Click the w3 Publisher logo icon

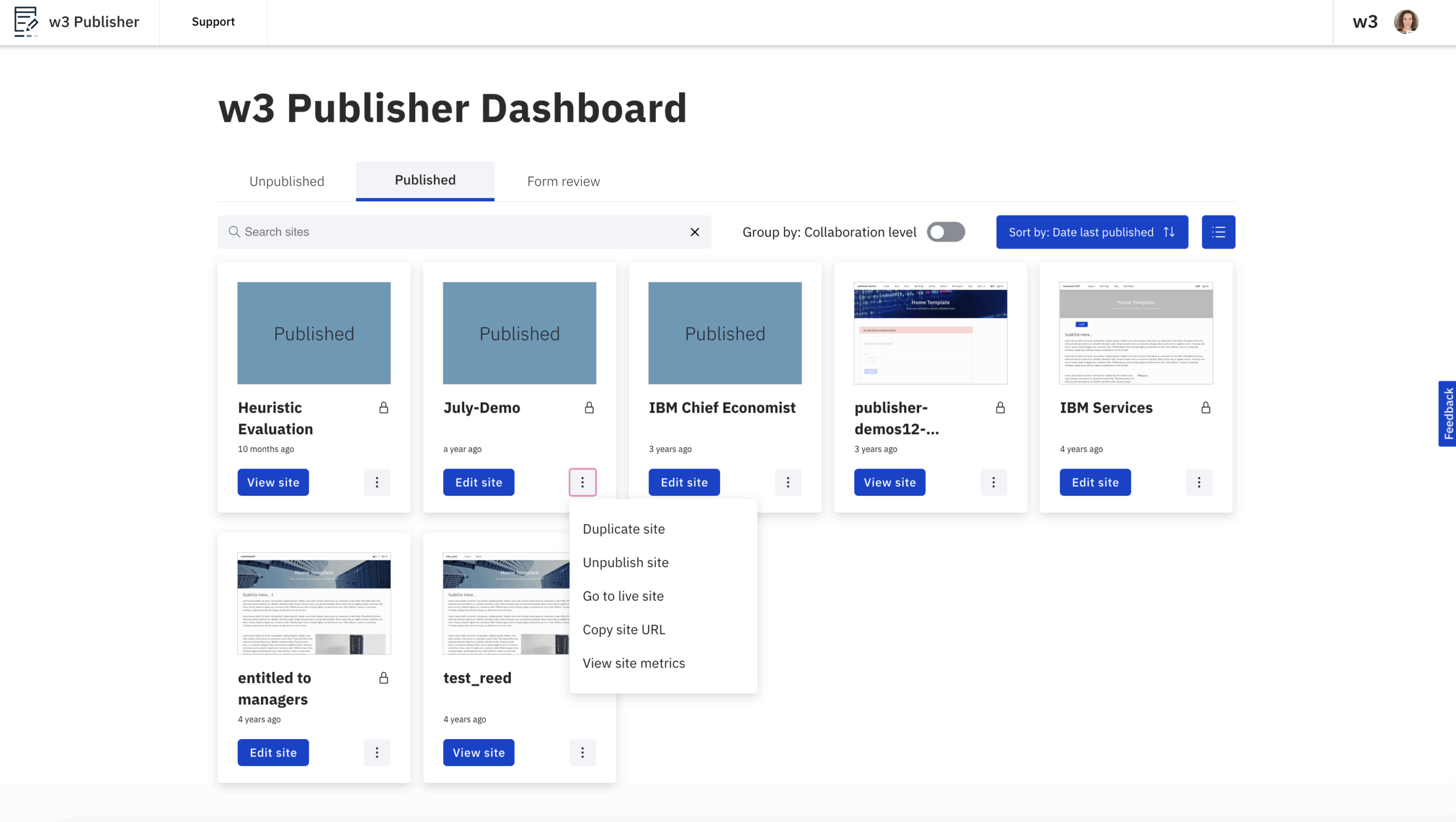point(26,22)
